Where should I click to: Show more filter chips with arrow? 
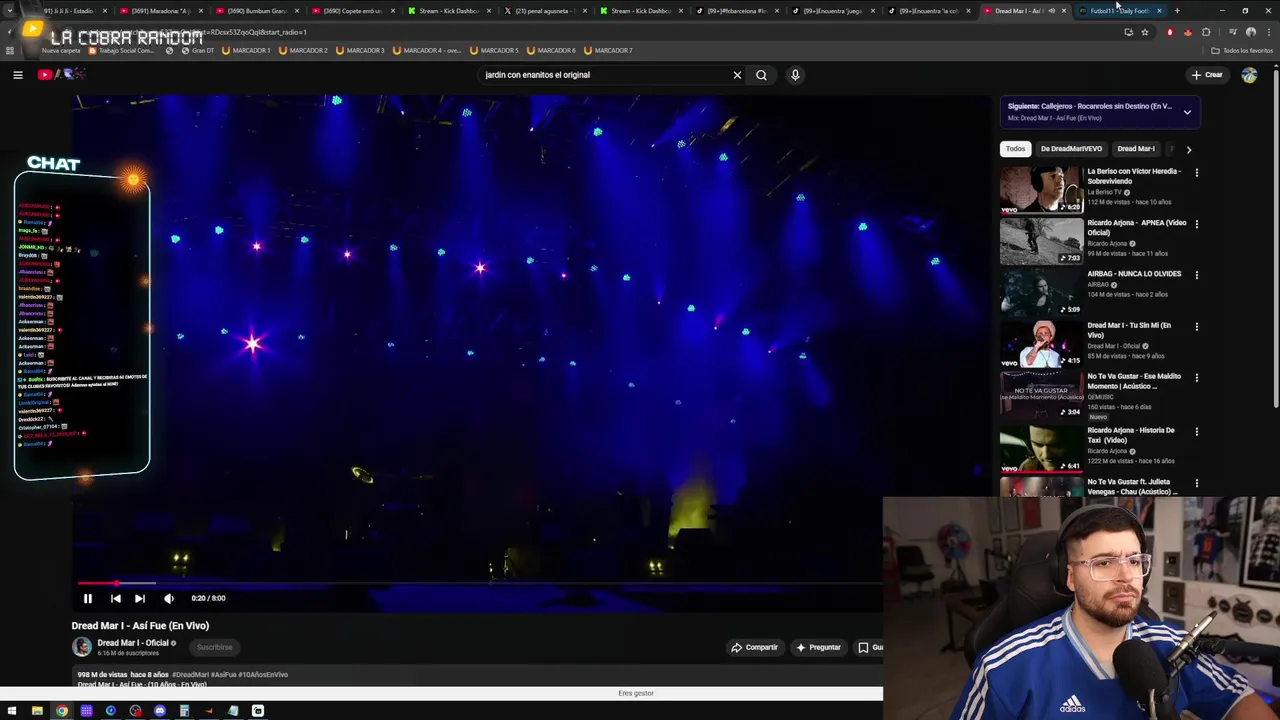click(1188, 149)
